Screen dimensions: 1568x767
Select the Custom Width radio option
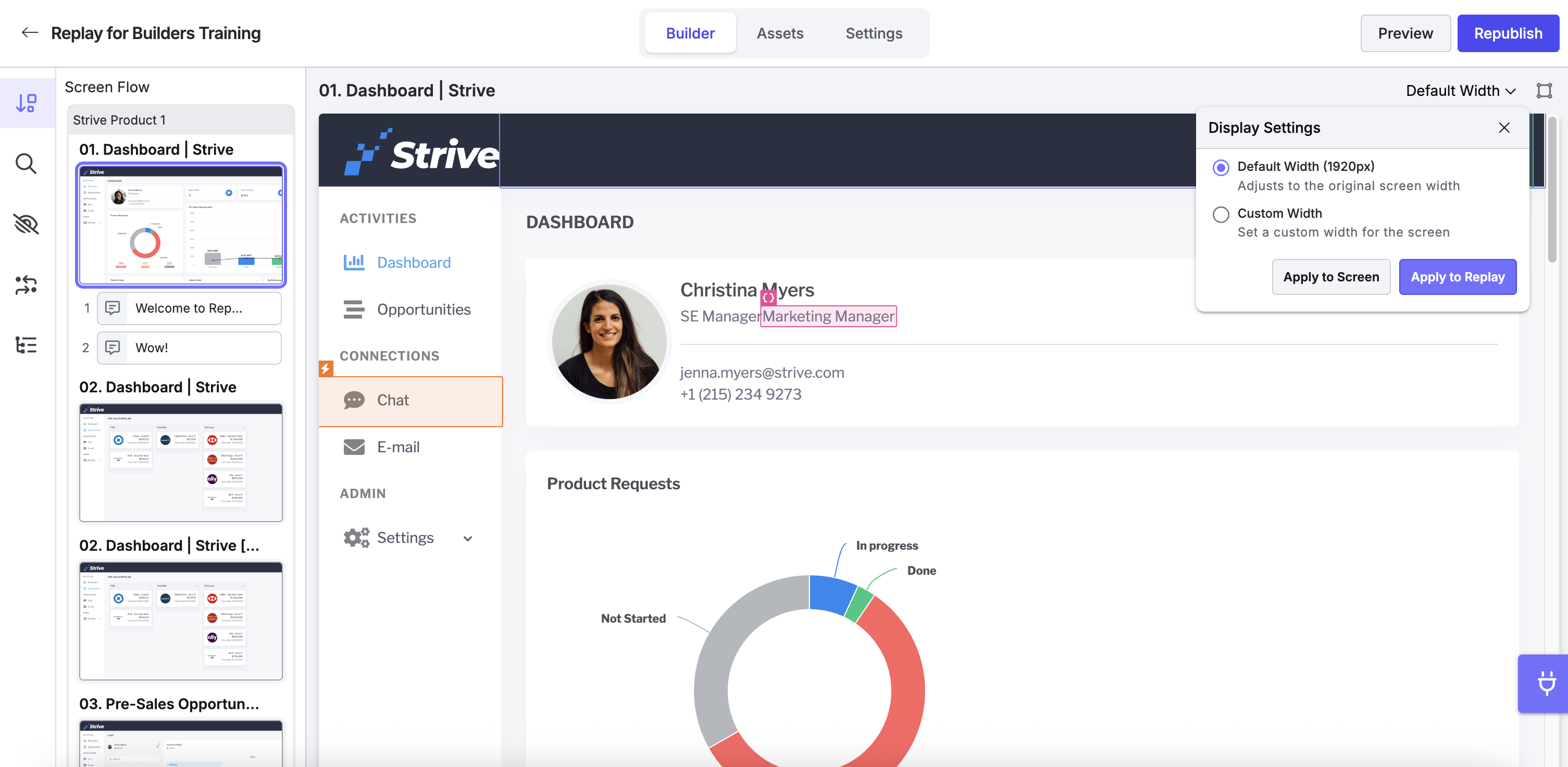(x=1221, y=214)
